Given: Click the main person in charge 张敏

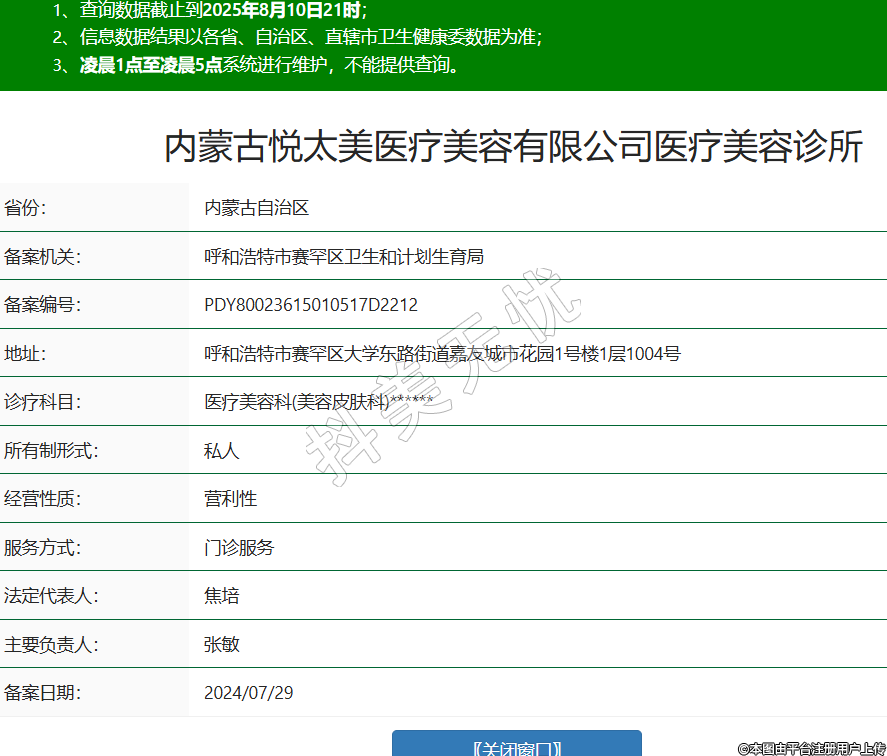Looking at the screenshot, I should [x=221, y=644].
